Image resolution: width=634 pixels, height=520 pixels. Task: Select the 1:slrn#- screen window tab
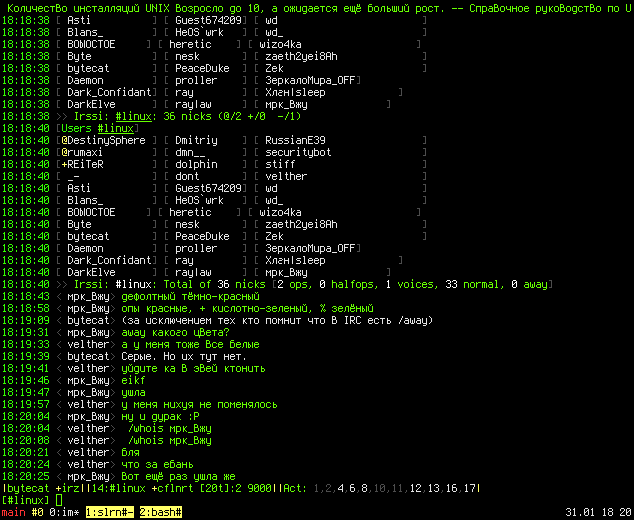[x=110, y=512]
